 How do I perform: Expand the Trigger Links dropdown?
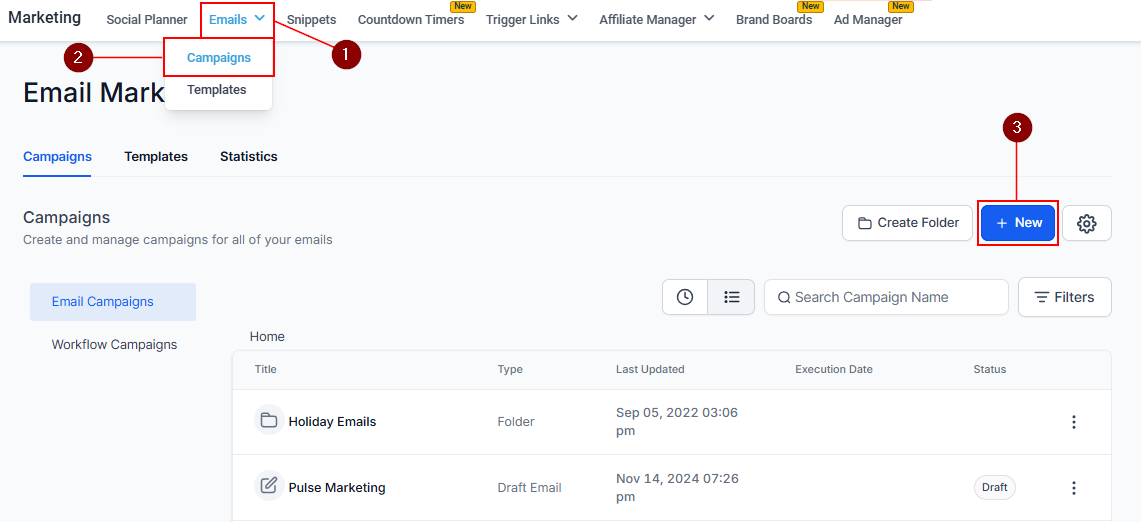tap(531, 20)
